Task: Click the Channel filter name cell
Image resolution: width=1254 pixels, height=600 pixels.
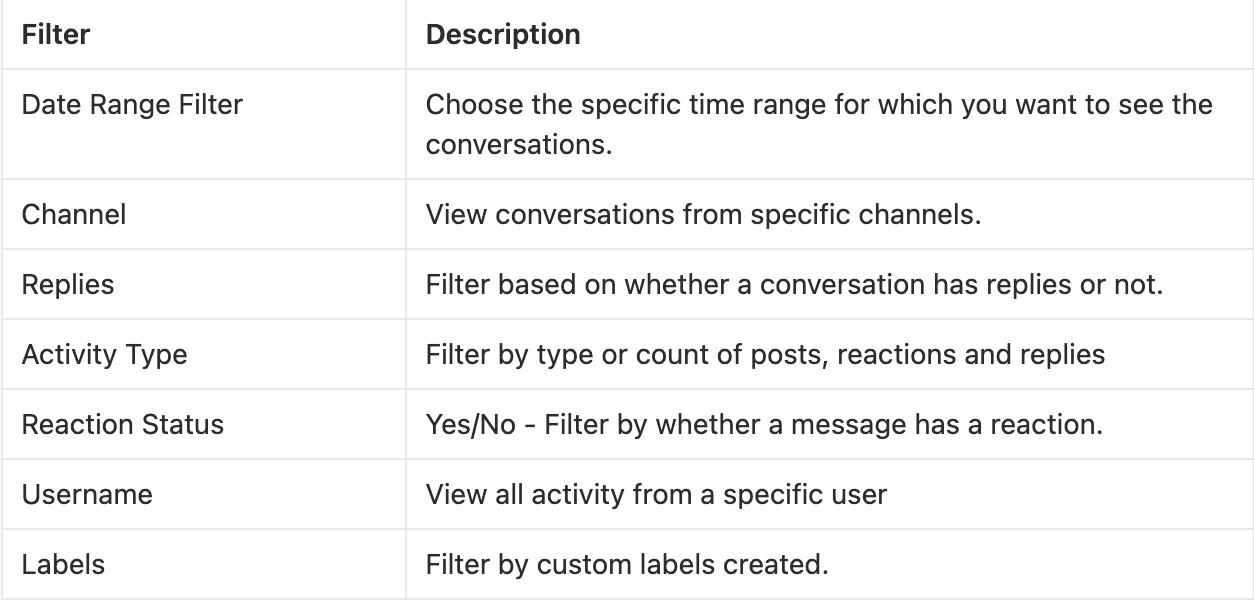Action: tap(74, 215)
